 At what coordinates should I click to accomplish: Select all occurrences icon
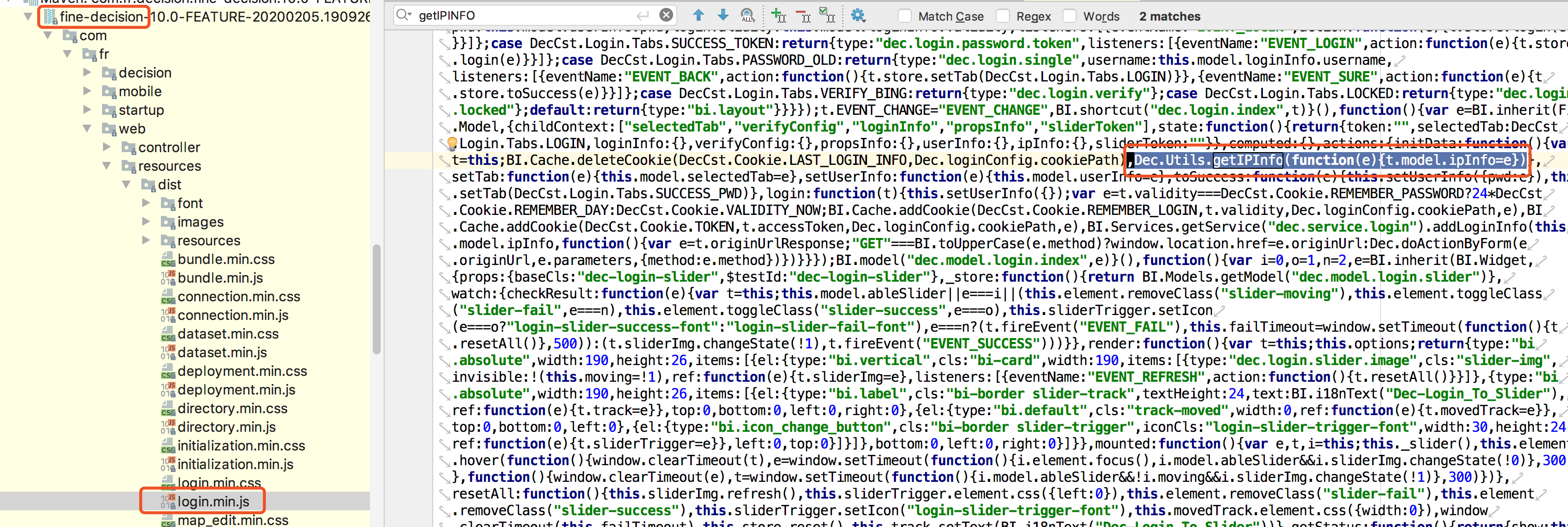click(x=827, y=15)
